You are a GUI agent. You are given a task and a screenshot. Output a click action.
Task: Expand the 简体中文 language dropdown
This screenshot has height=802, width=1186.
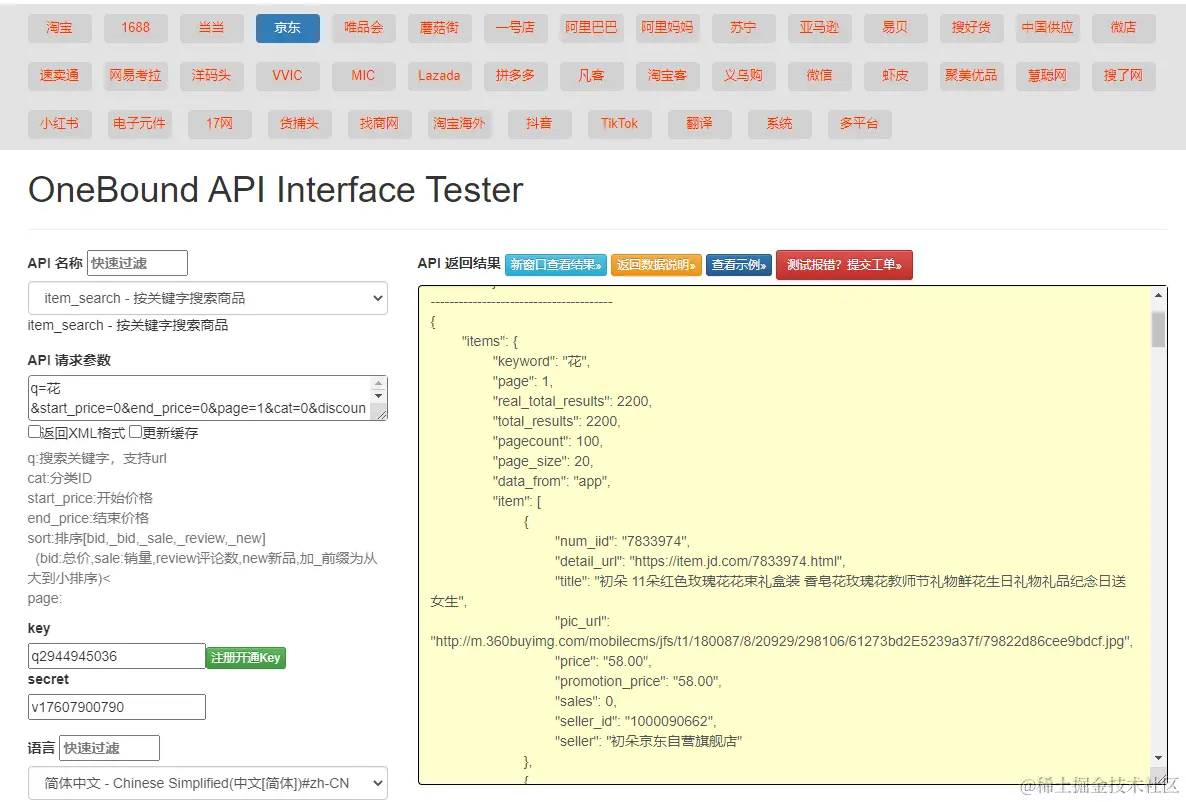point(207,783)
